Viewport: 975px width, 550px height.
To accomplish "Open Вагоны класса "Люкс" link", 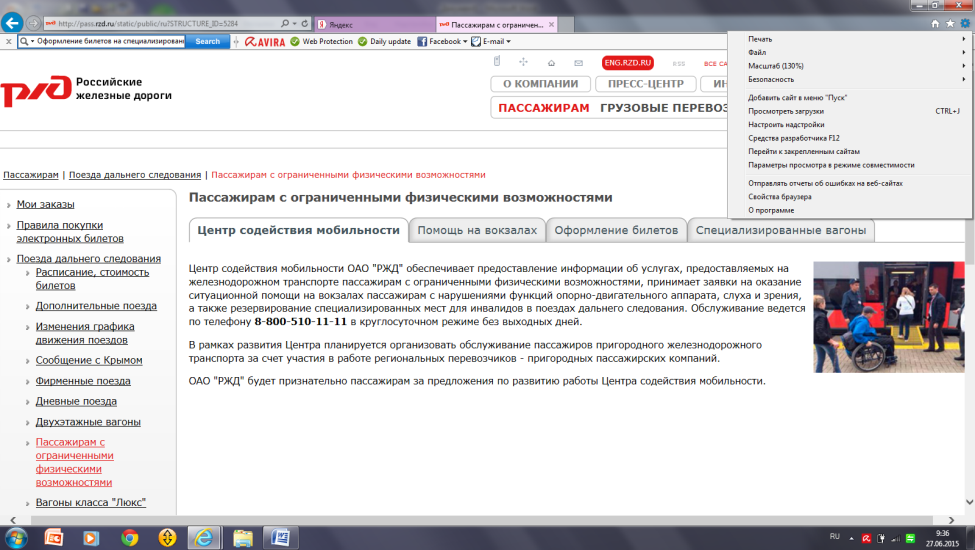I will [90, 502].
